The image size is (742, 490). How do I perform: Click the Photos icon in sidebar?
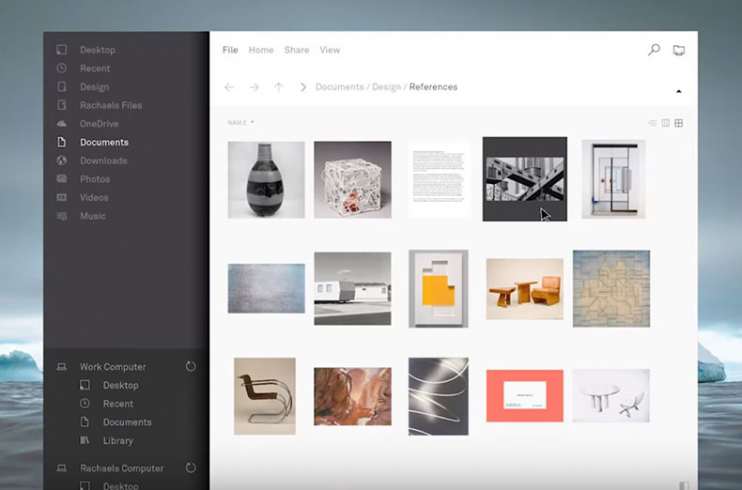[62, 179]
